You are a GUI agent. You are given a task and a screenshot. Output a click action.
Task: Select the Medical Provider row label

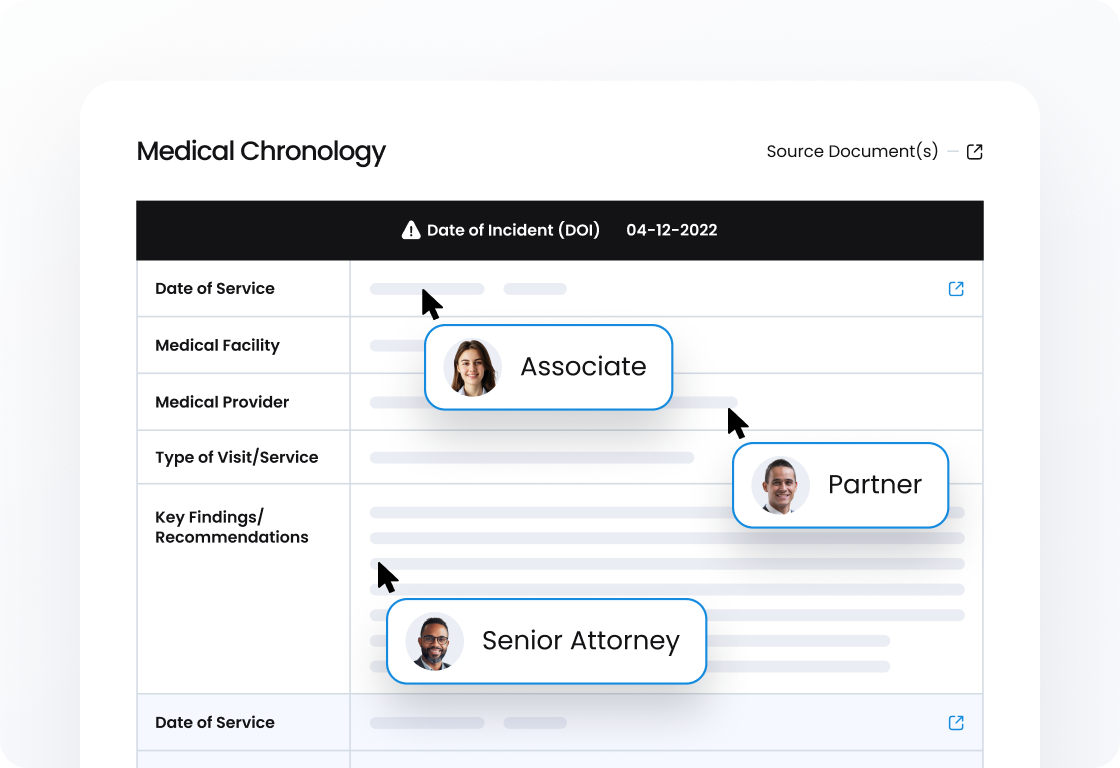(x=222, y=402)
